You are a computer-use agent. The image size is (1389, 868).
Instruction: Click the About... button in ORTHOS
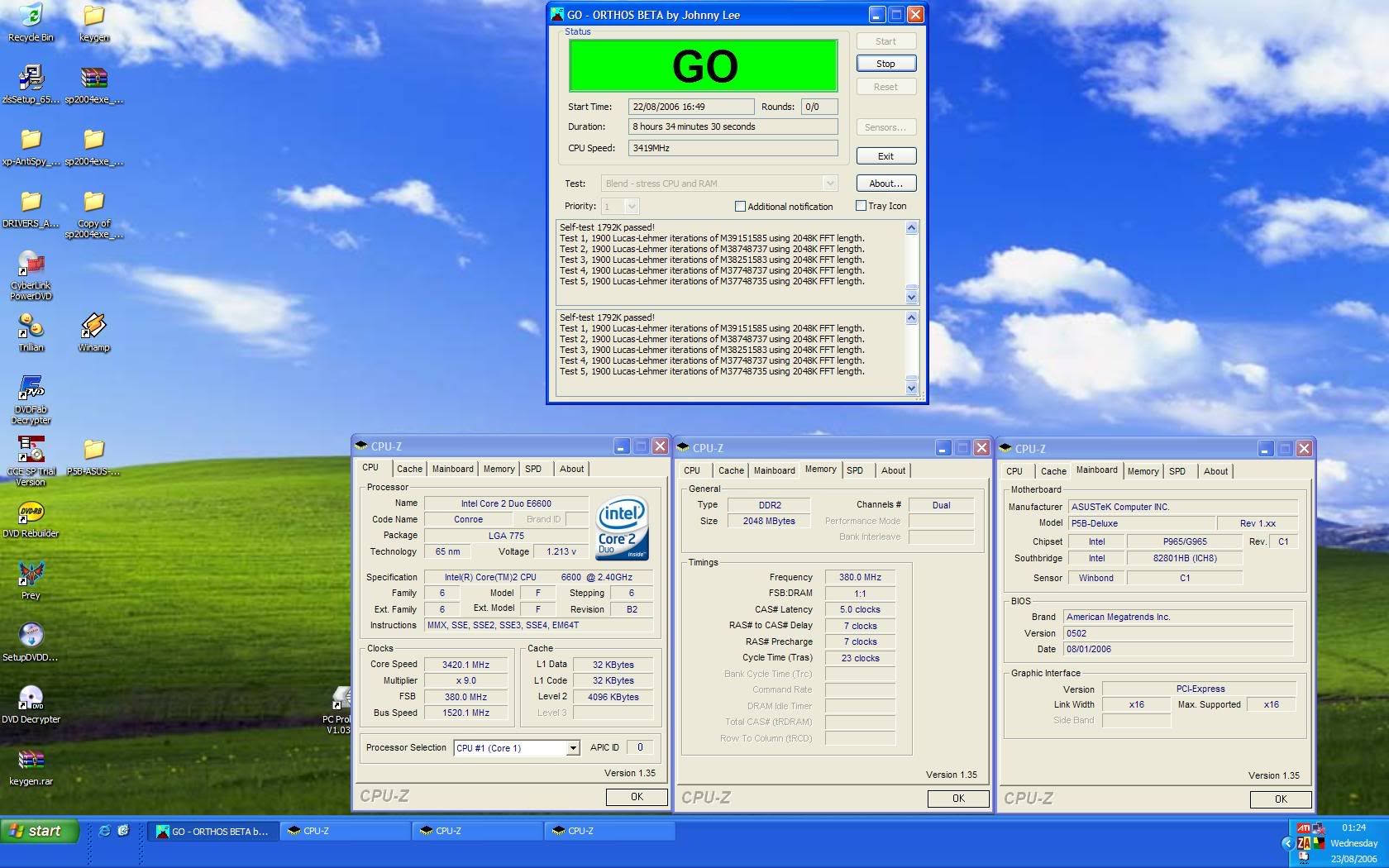click(x=885, y=184)
